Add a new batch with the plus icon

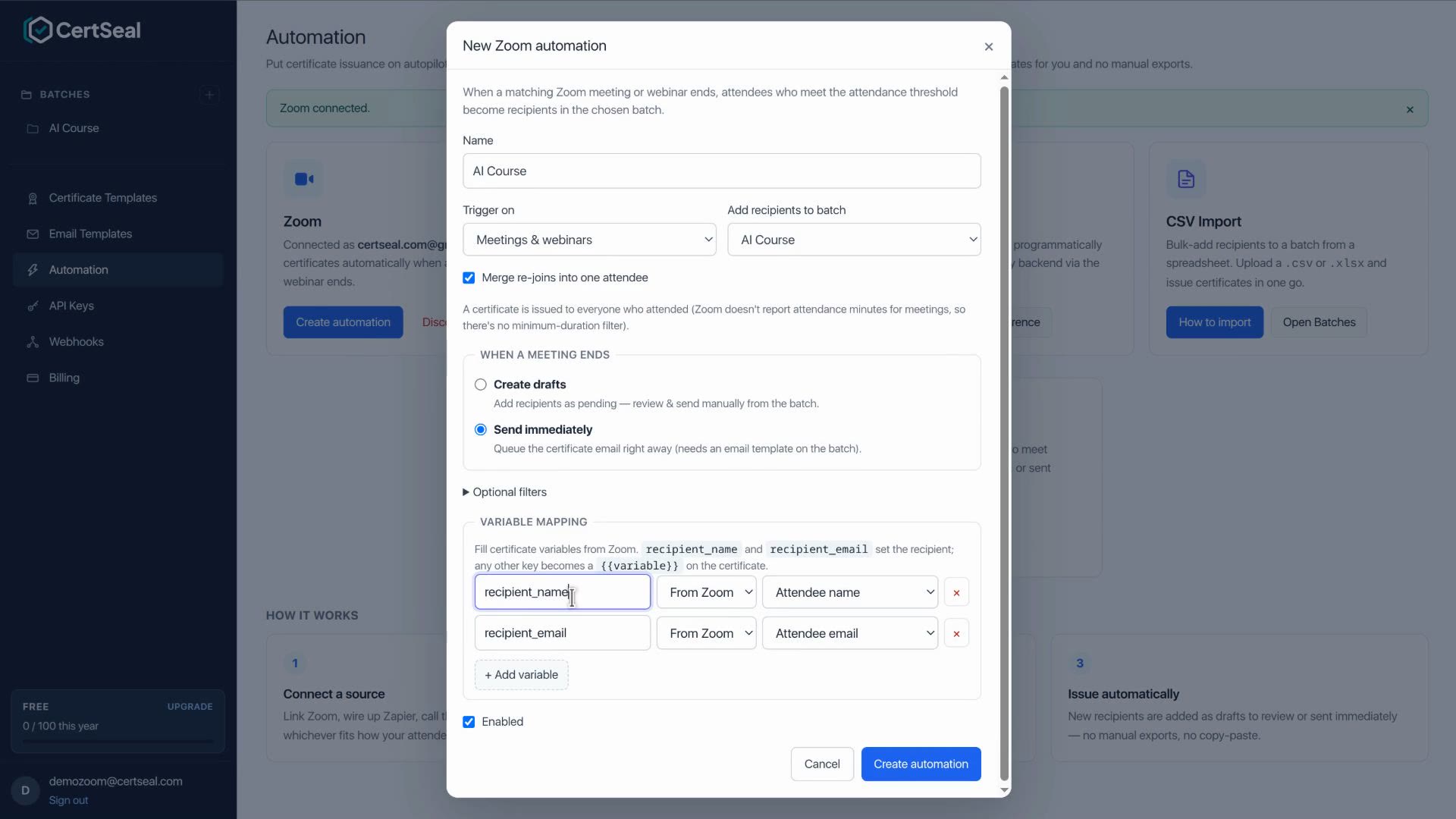coord(209,95)
